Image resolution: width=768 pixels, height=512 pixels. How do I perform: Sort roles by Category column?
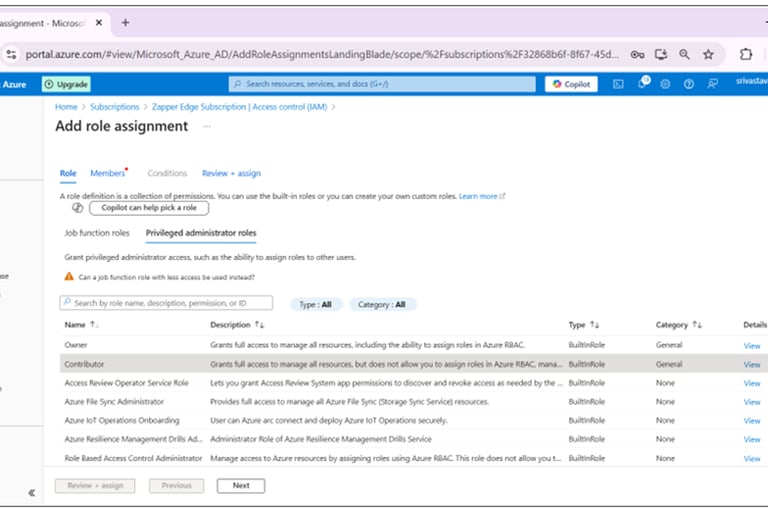pos(678,325)
